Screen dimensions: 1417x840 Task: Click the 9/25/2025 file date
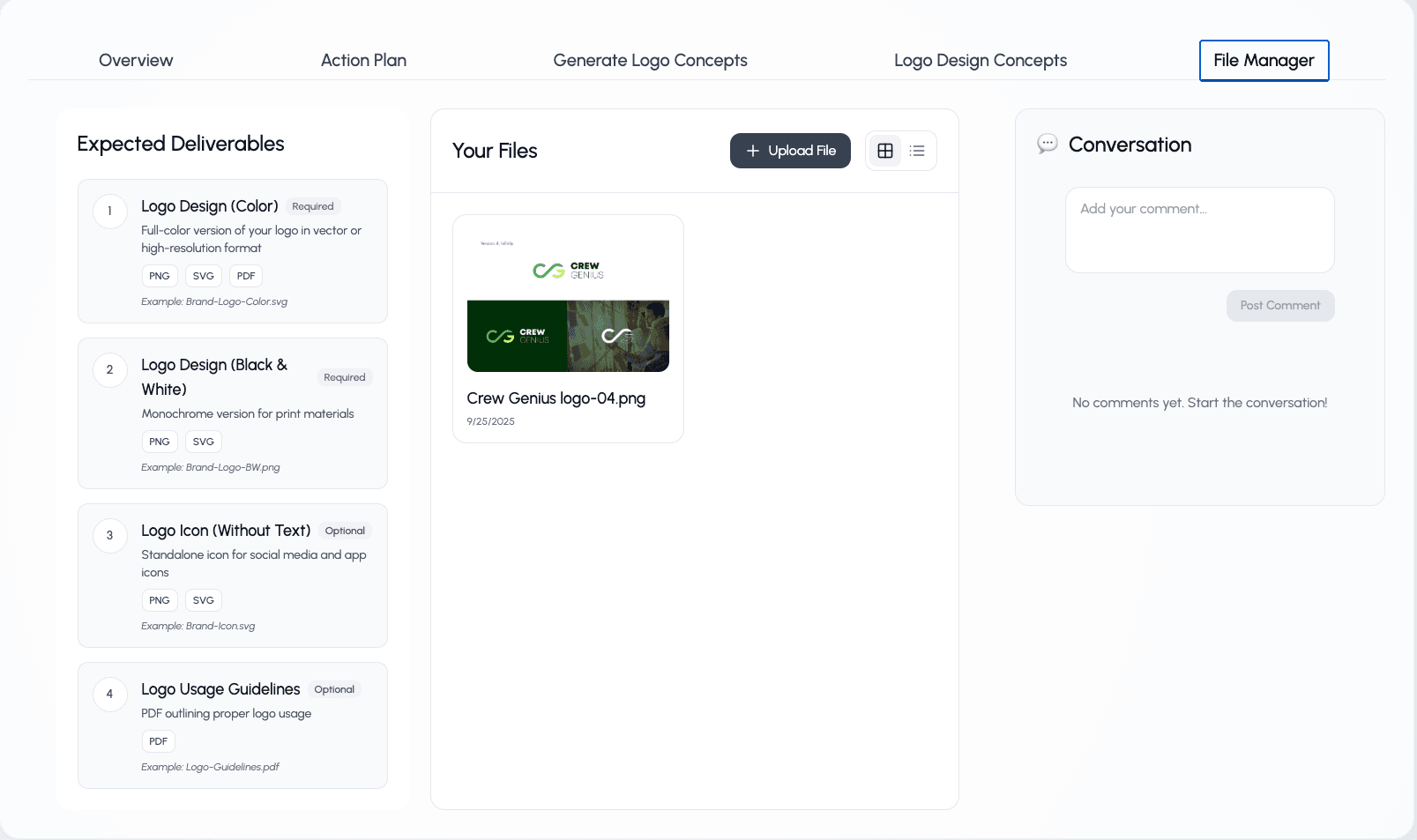tap(491, 421)
